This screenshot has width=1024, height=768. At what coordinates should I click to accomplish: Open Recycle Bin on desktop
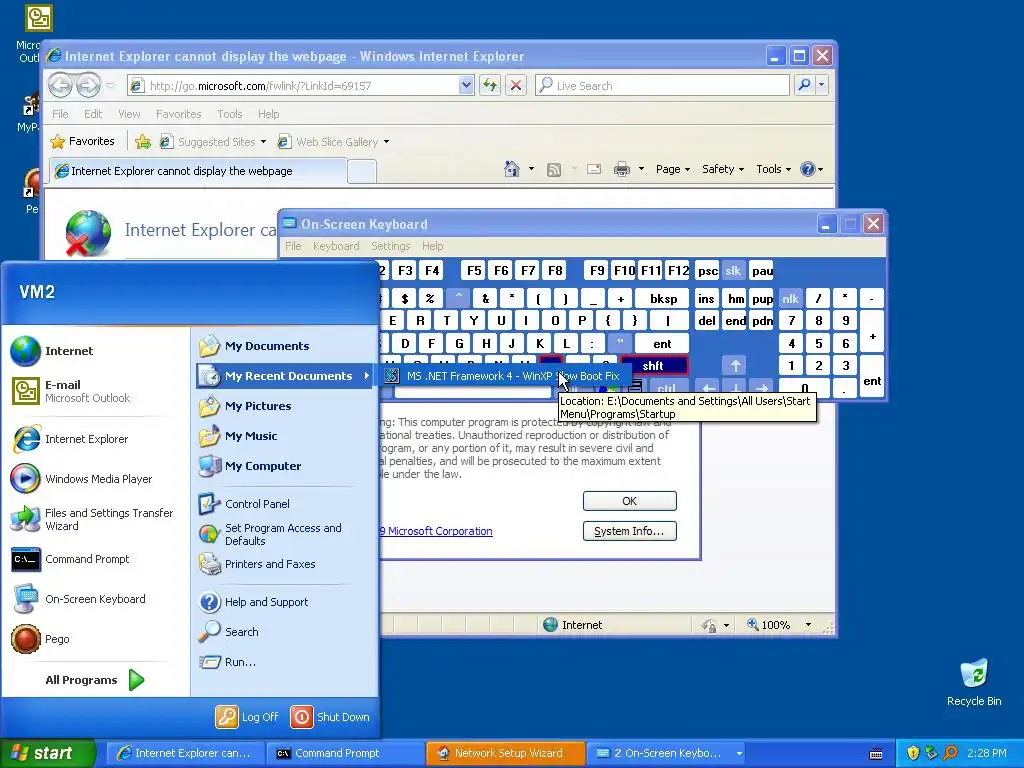pos(974,682)
